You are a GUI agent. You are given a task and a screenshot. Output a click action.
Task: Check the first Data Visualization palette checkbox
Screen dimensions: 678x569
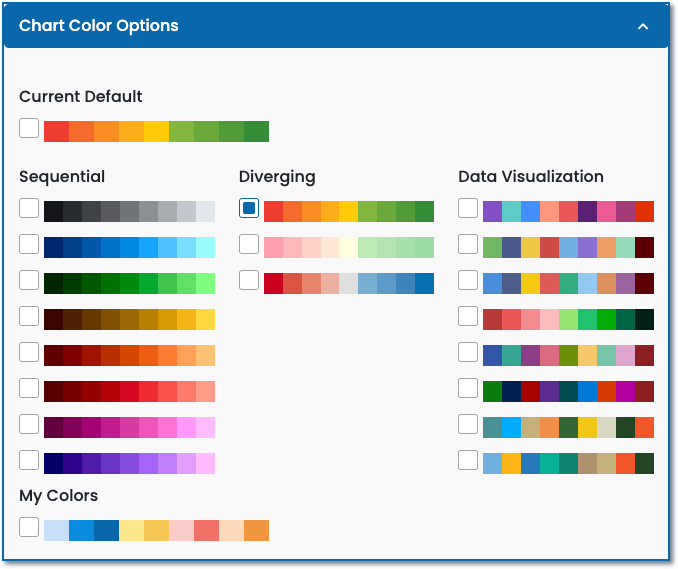click(x=468, y=209)
